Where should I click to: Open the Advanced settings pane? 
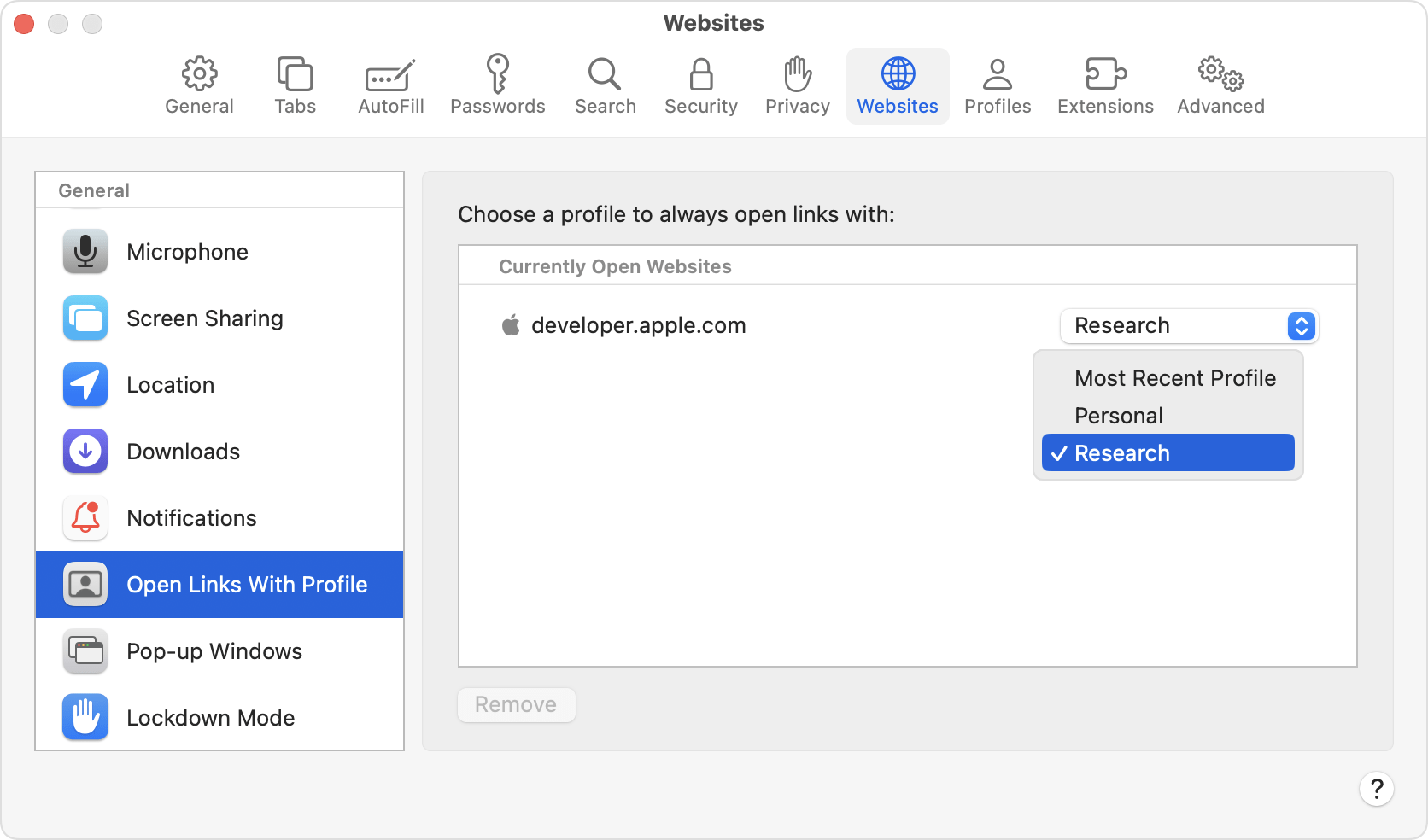[1220, 85]
